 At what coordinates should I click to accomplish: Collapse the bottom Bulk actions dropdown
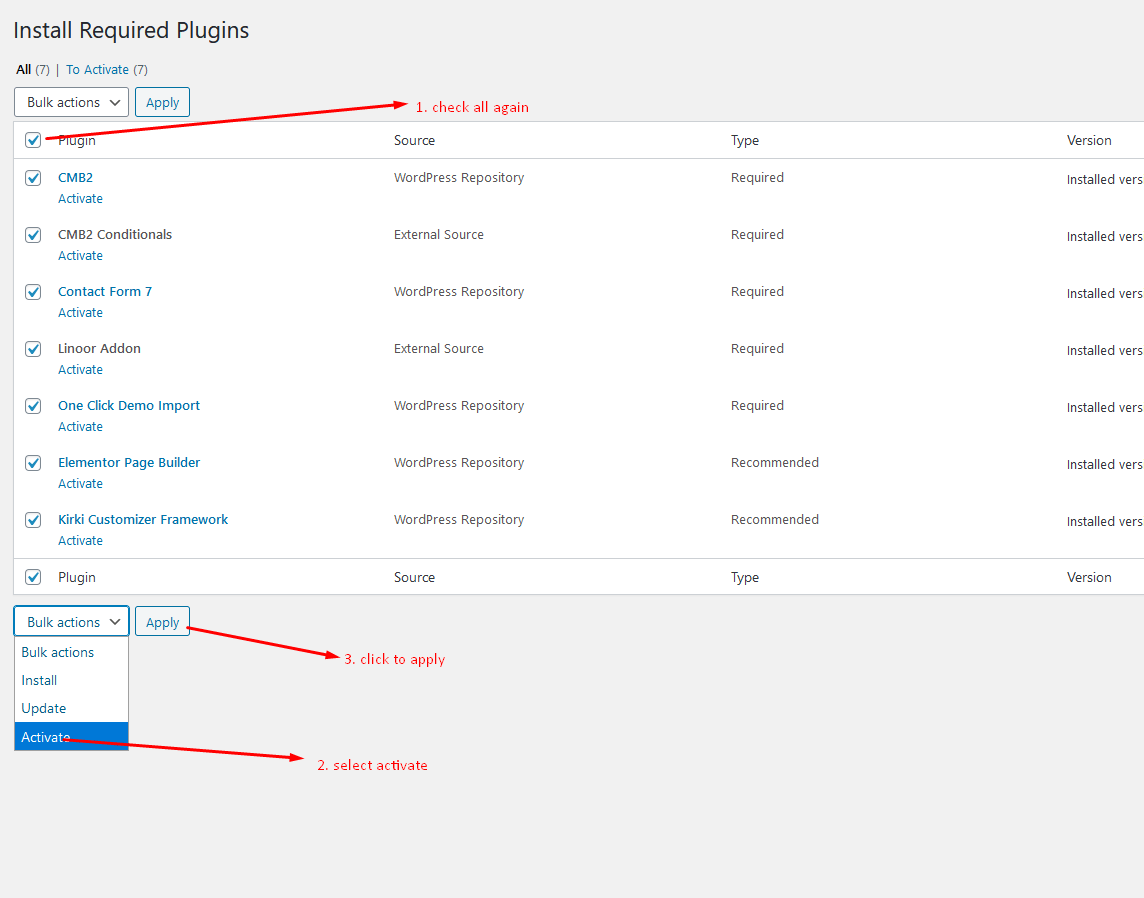click(x=71, y=622)
